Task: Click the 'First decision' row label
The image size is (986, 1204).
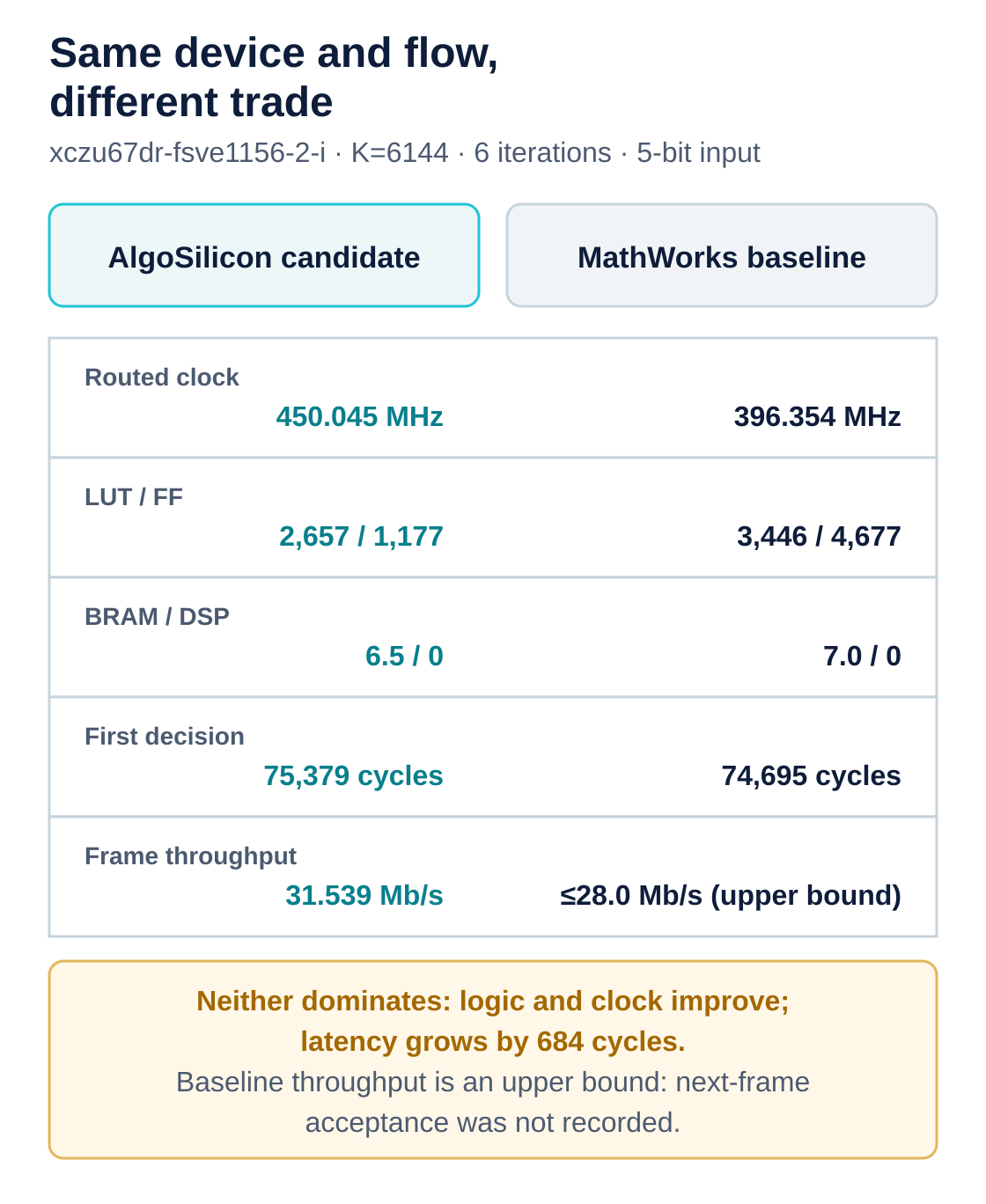Action: coord(165,737)
